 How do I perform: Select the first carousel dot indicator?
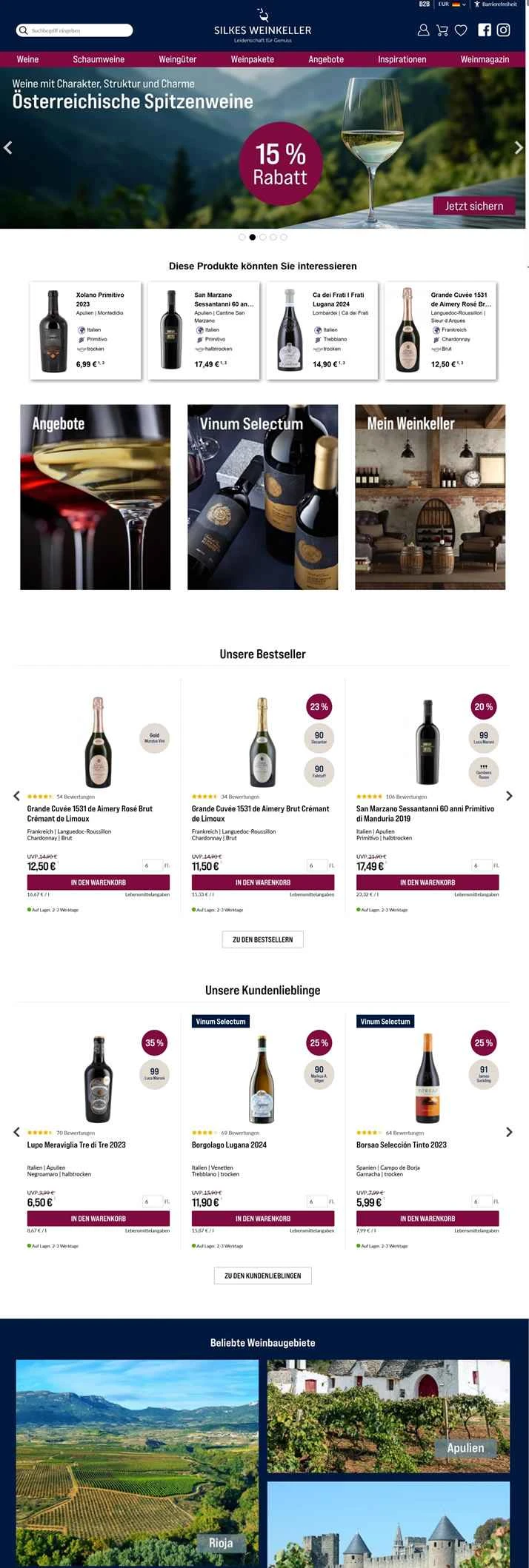[242, 238]
